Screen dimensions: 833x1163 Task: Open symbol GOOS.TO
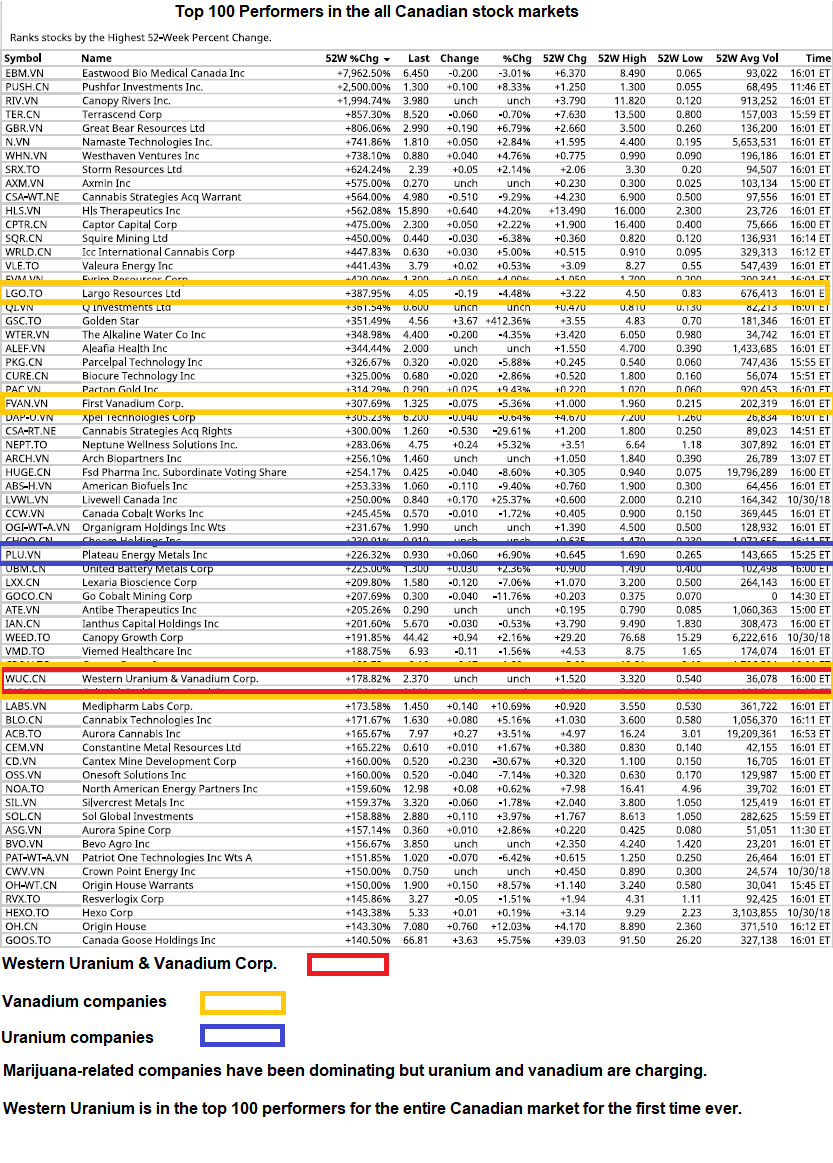coord(28,940)
